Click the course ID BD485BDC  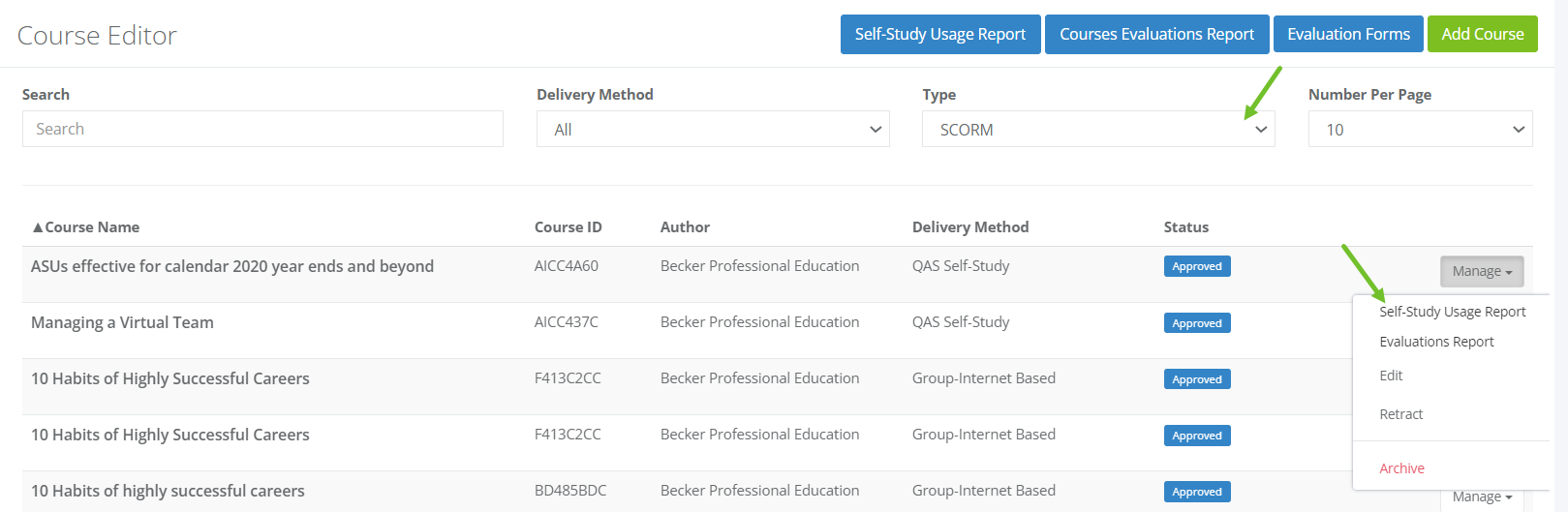(x=570, y=491)
